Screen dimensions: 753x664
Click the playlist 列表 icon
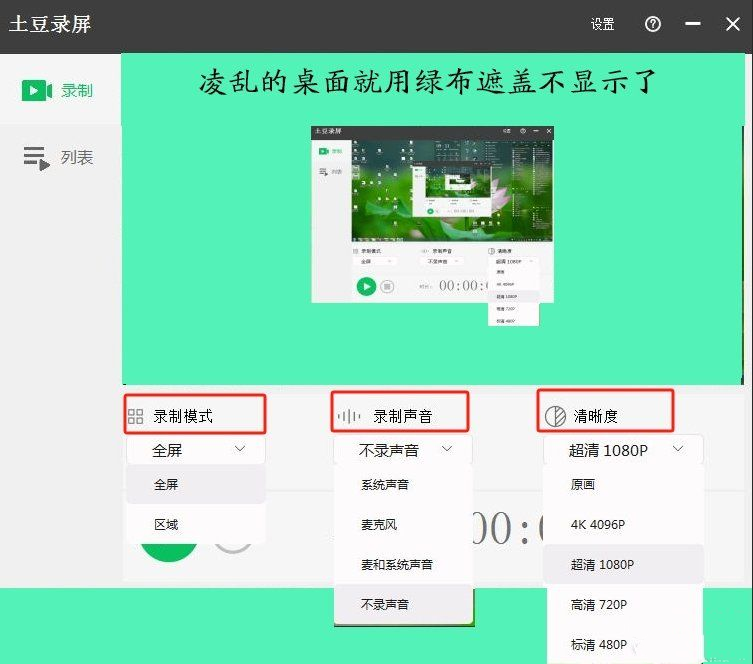tap(36, 158)
